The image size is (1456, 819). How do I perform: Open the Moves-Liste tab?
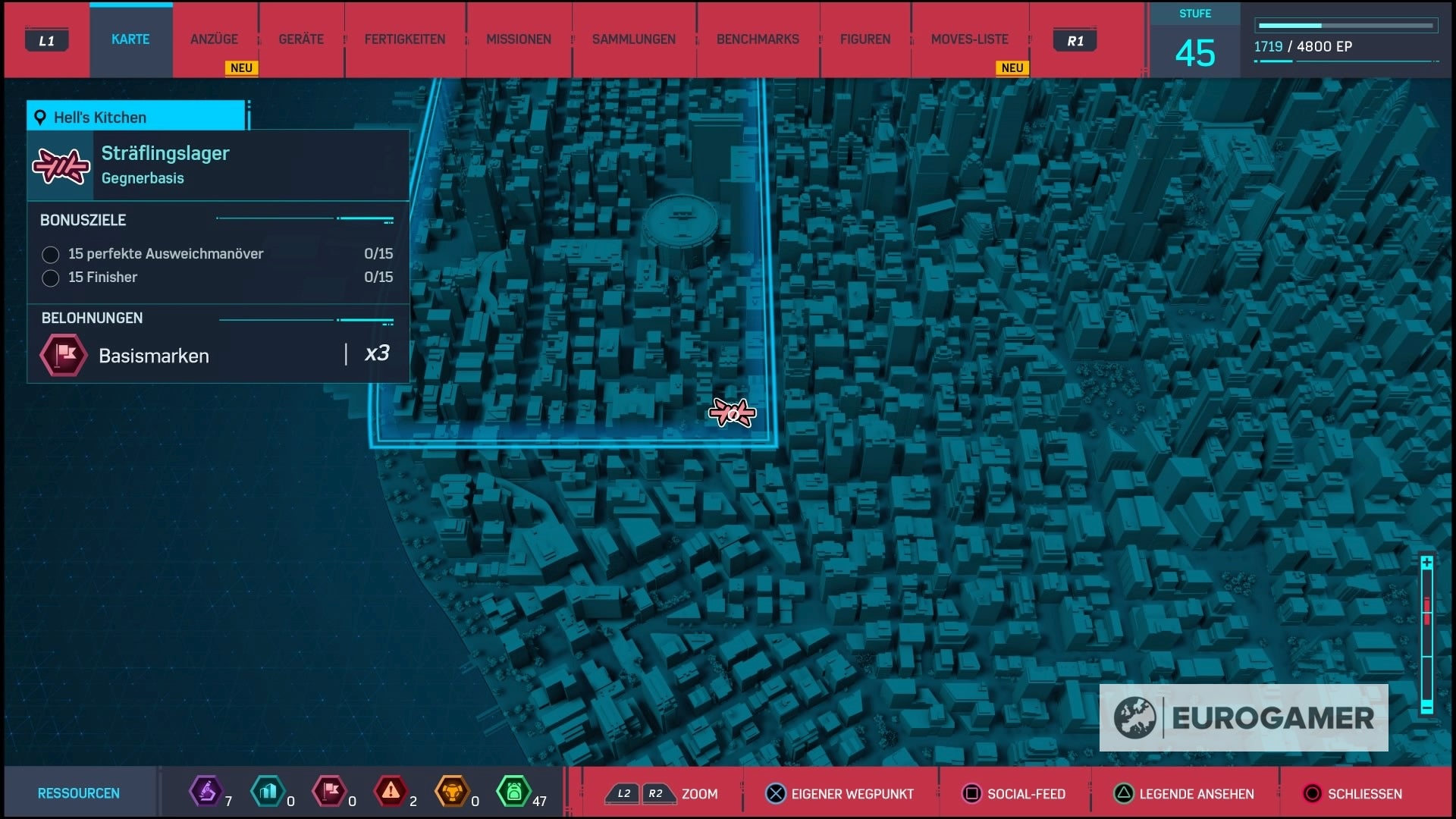tap(970, 39)
